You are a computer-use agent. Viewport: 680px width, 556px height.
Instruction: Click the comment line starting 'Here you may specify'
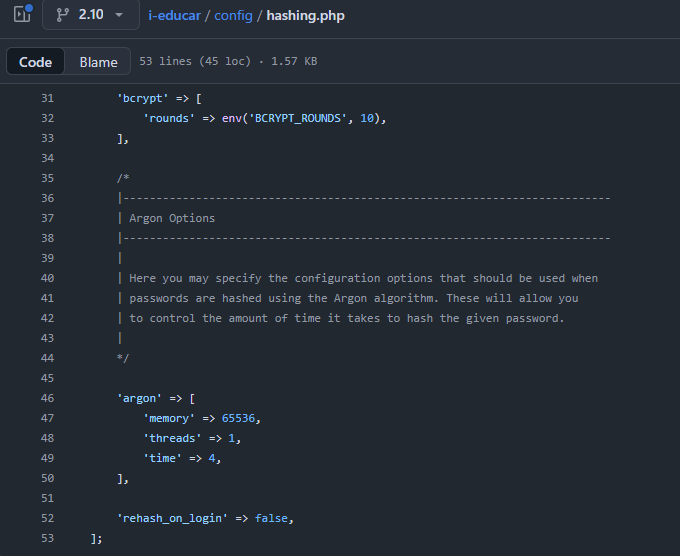[363, 278]
